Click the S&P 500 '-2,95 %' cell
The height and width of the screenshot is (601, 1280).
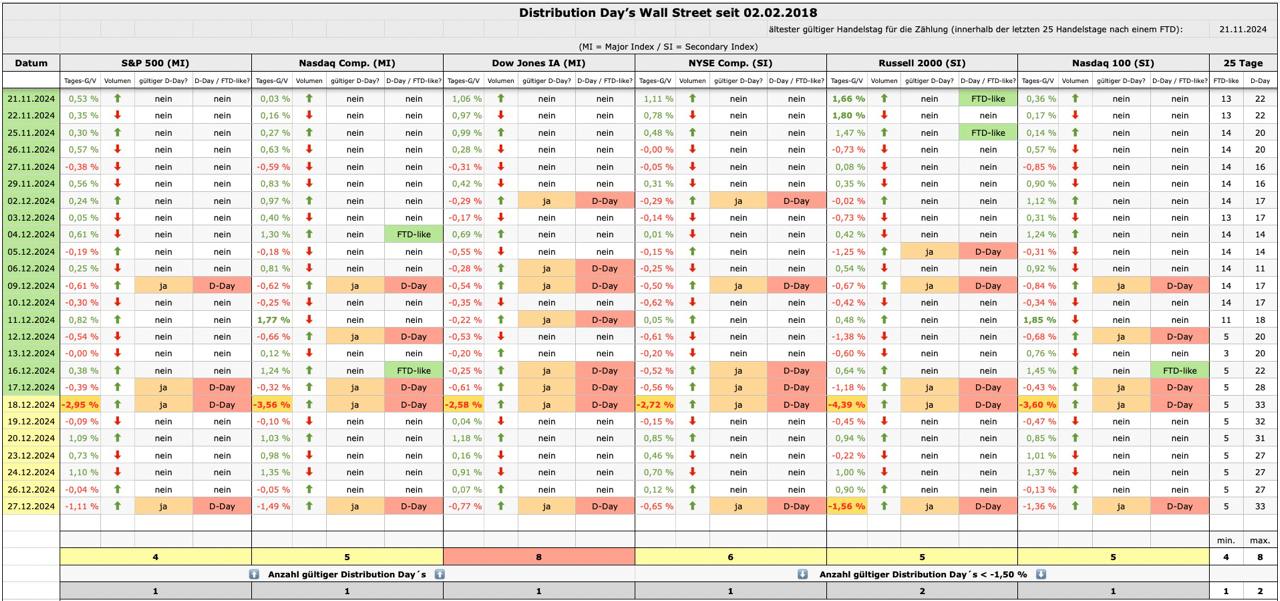tap(80, 405)
